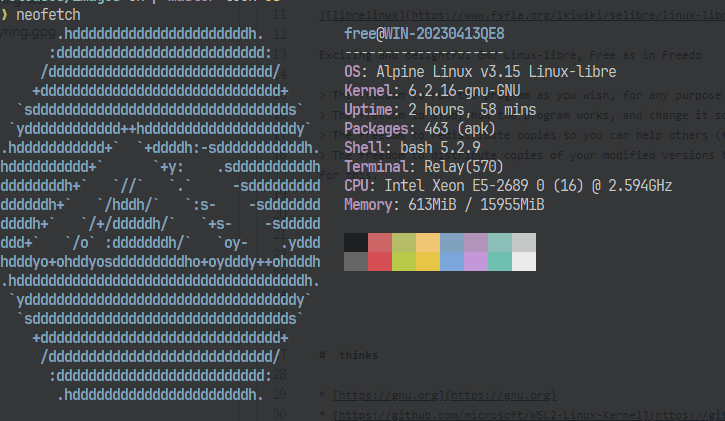Select the Kernel line 6.2.16-gnu-GNU
This screenshot has width=725, height=421.
pyautogui.click(x=432, y=91)
